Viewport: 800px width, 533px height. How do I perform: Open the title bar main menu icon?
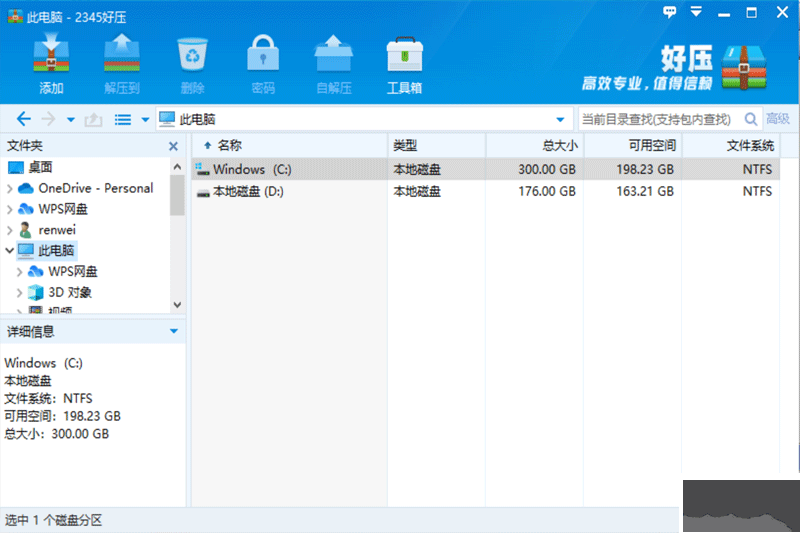point(696,11)
